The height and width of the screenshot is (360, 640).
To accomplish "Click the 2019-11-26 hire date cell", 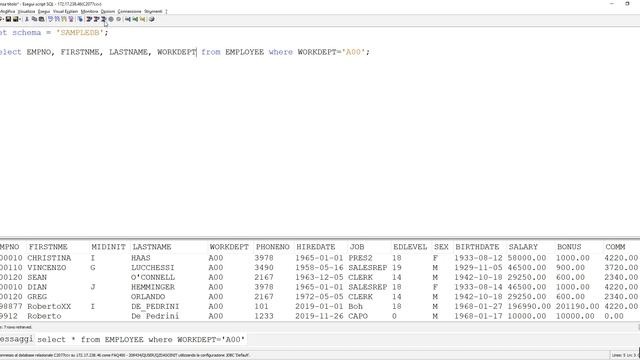I will 319,316.
